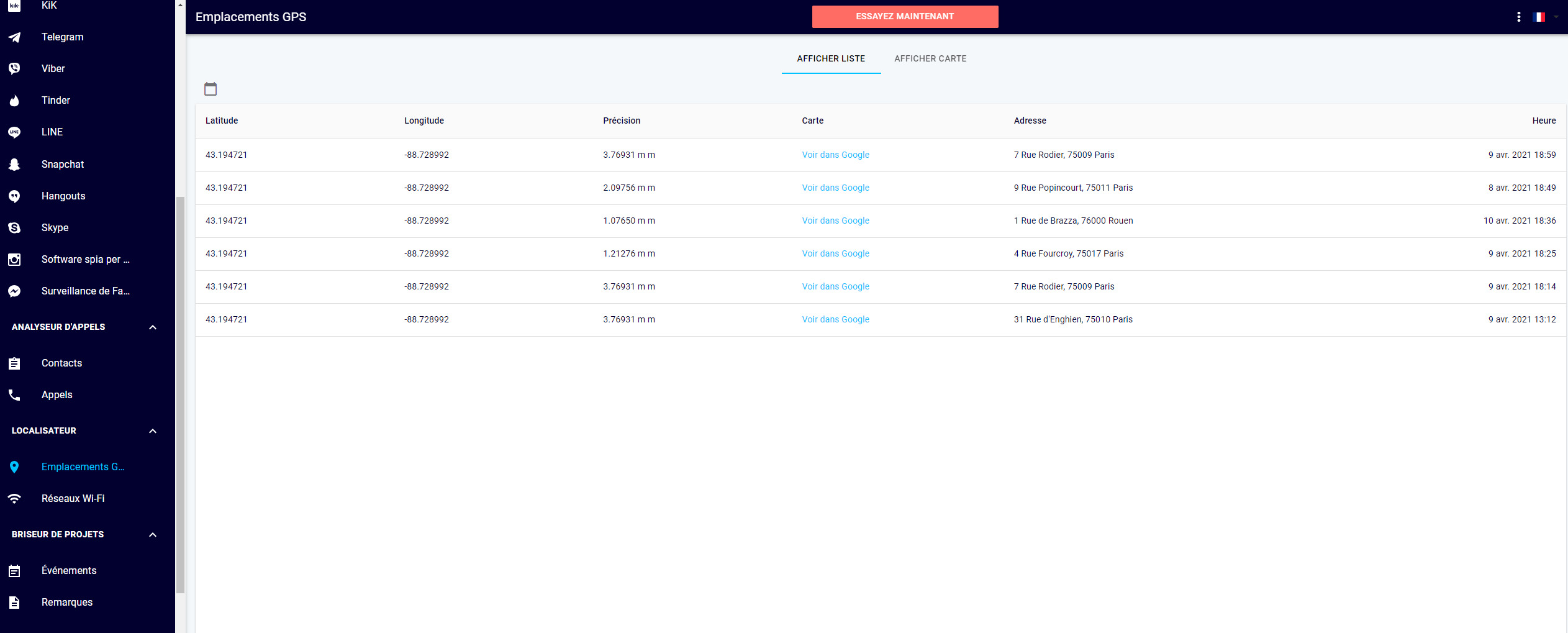Click the Instagram camera icon

(x=14, y=260)
